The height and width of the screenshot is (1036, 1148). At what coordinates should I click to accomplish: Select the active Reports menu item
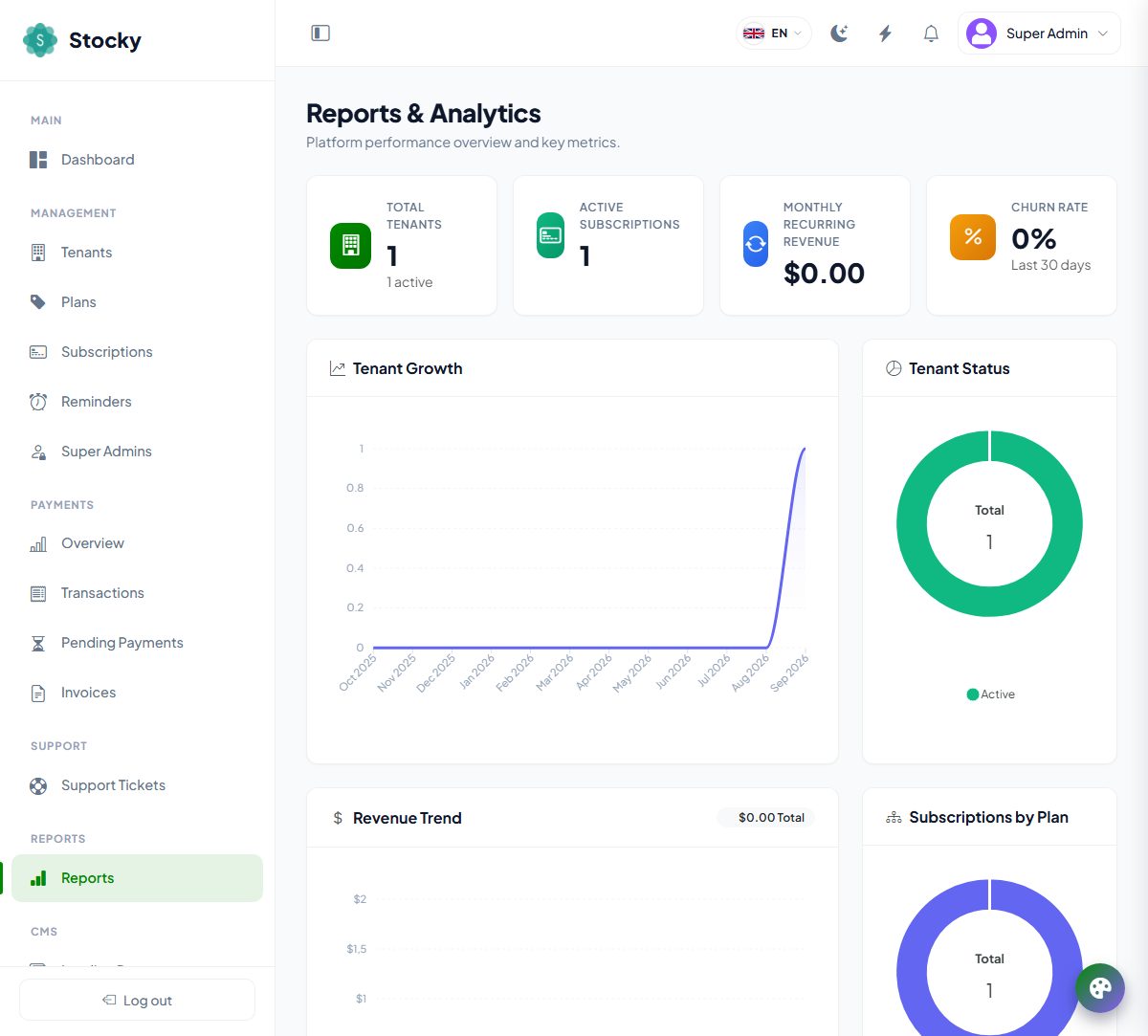point(138,878)
